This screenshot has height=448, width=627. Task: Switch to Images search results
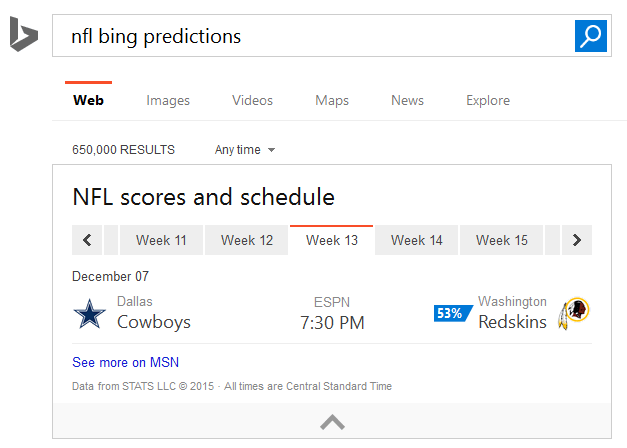pyautogui.click(x=168, y=100)
